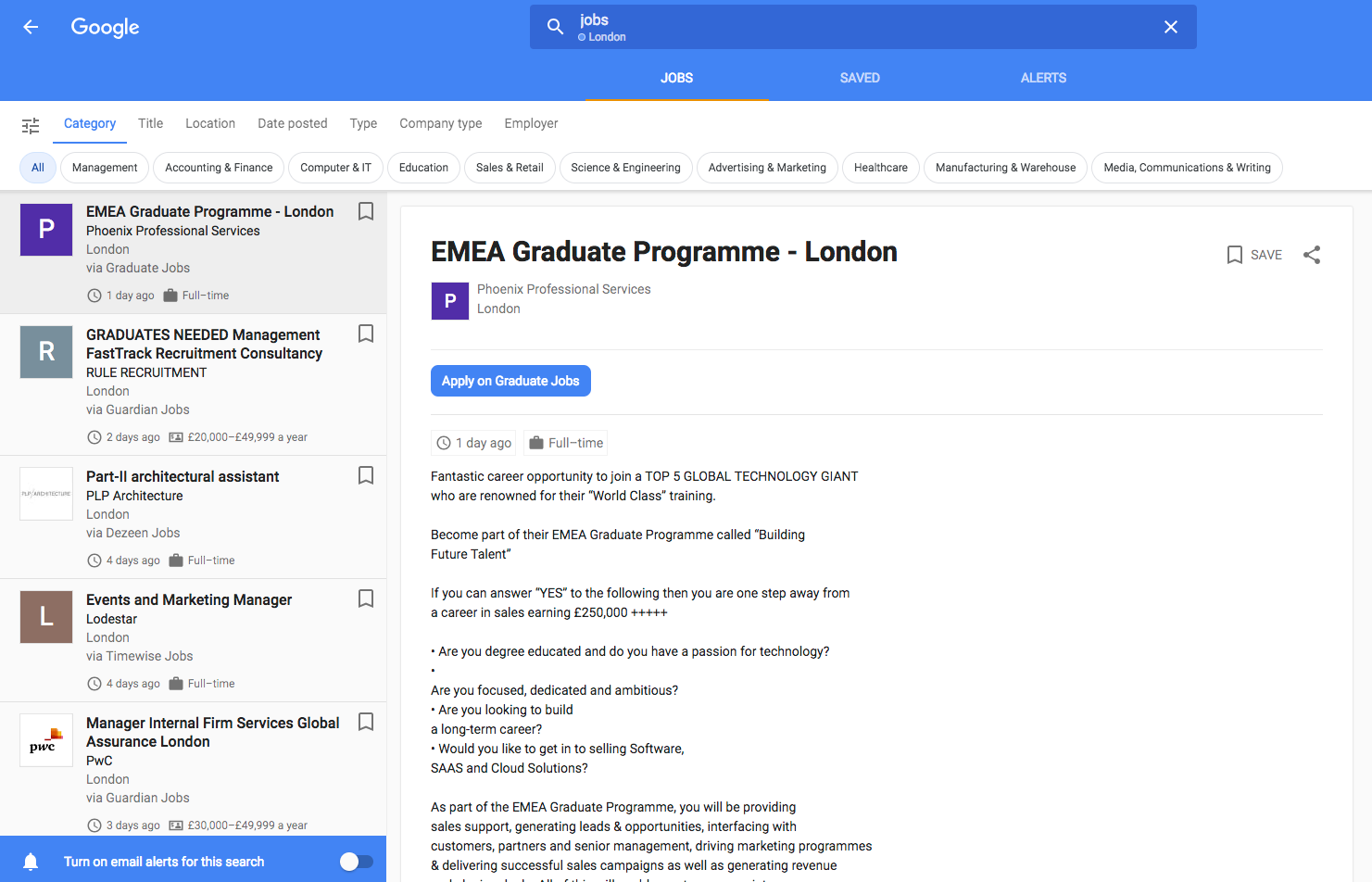Click the Google logo

[105, 28]
